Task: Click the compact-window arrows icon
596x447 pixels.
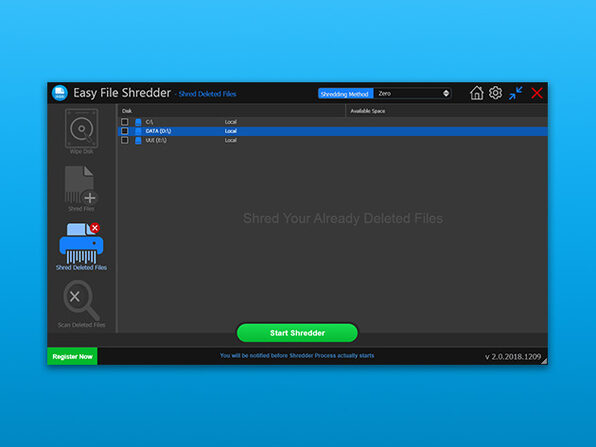Action: click(x=516, y=93)
